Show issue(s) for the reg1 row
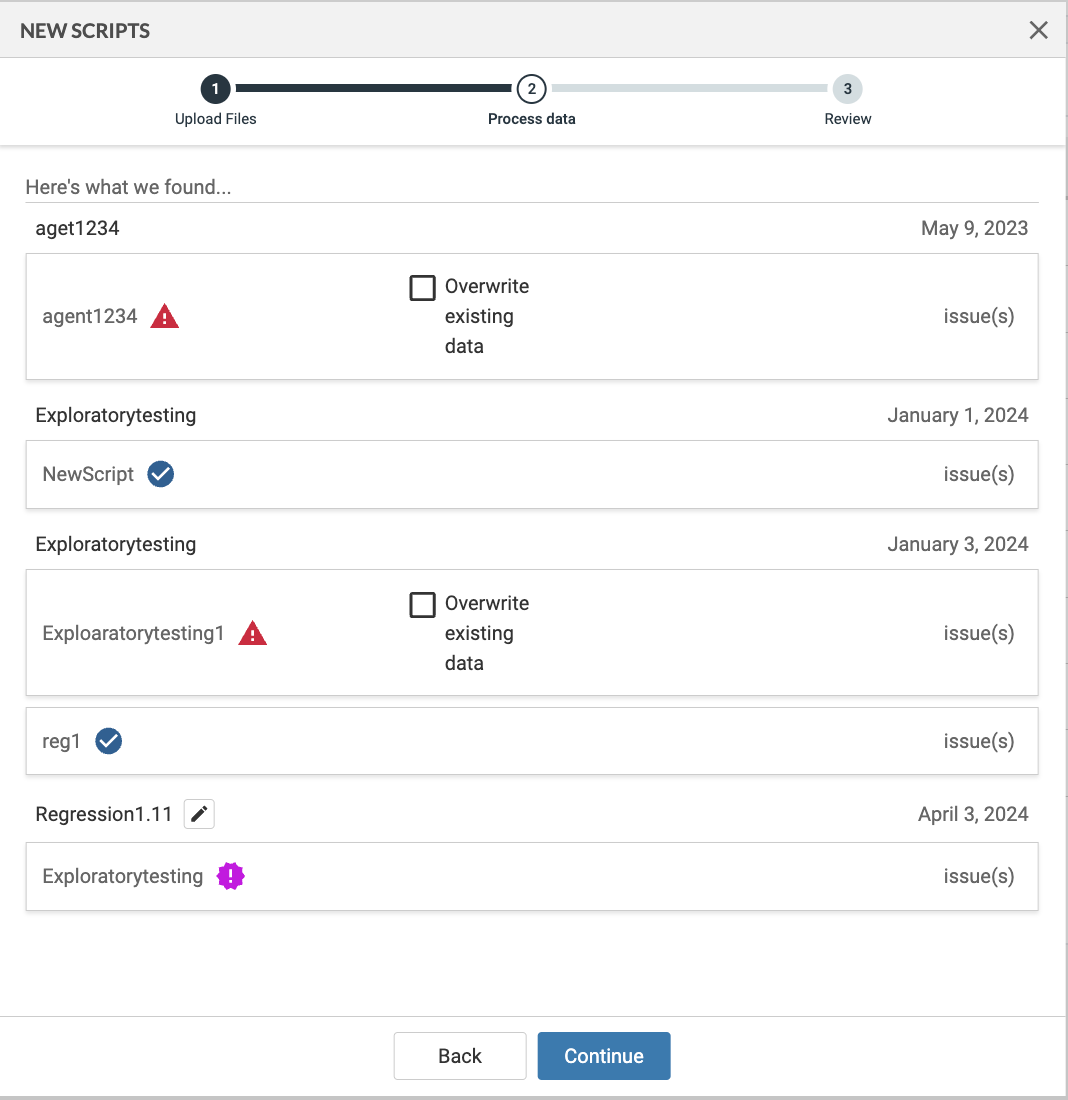This screenshot has width=1068, height=1100. [x=978, y=741]
